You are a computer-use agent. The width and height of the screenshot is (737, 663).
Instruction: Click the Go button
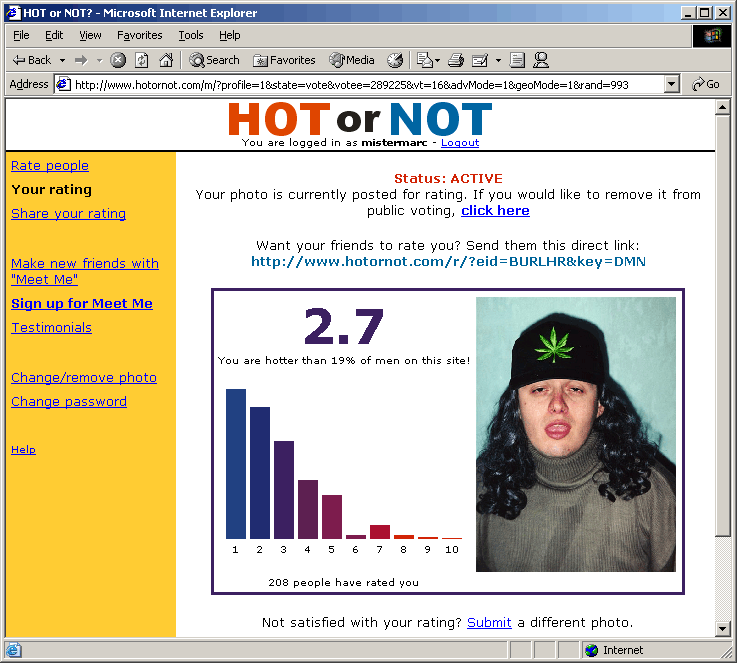tap(706, 85)
